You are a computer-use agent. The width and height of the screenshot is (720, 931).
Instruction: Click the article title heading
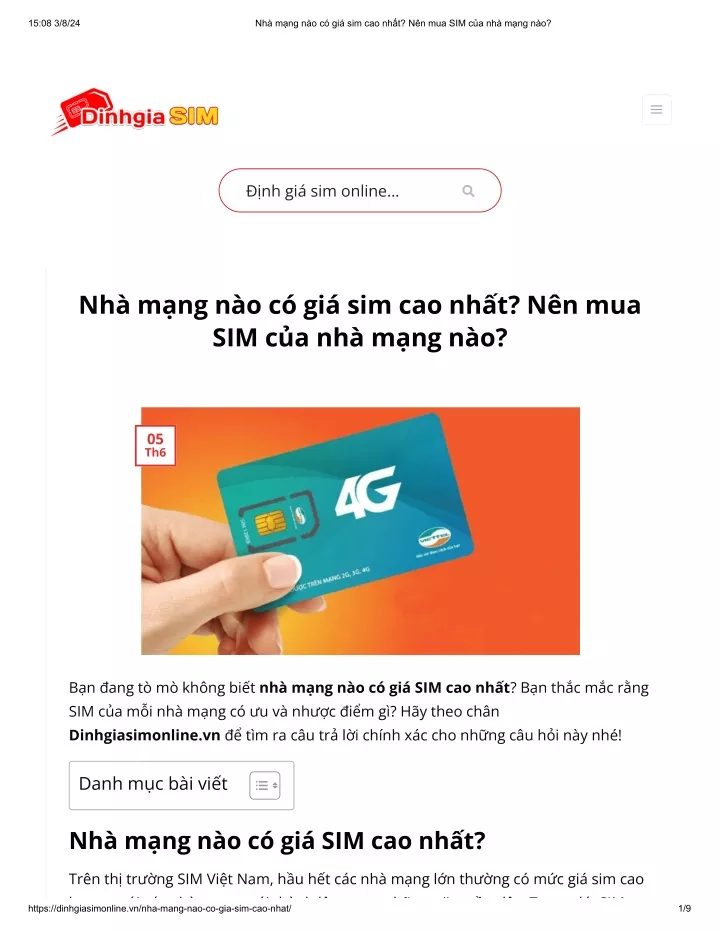coord(360,321)
